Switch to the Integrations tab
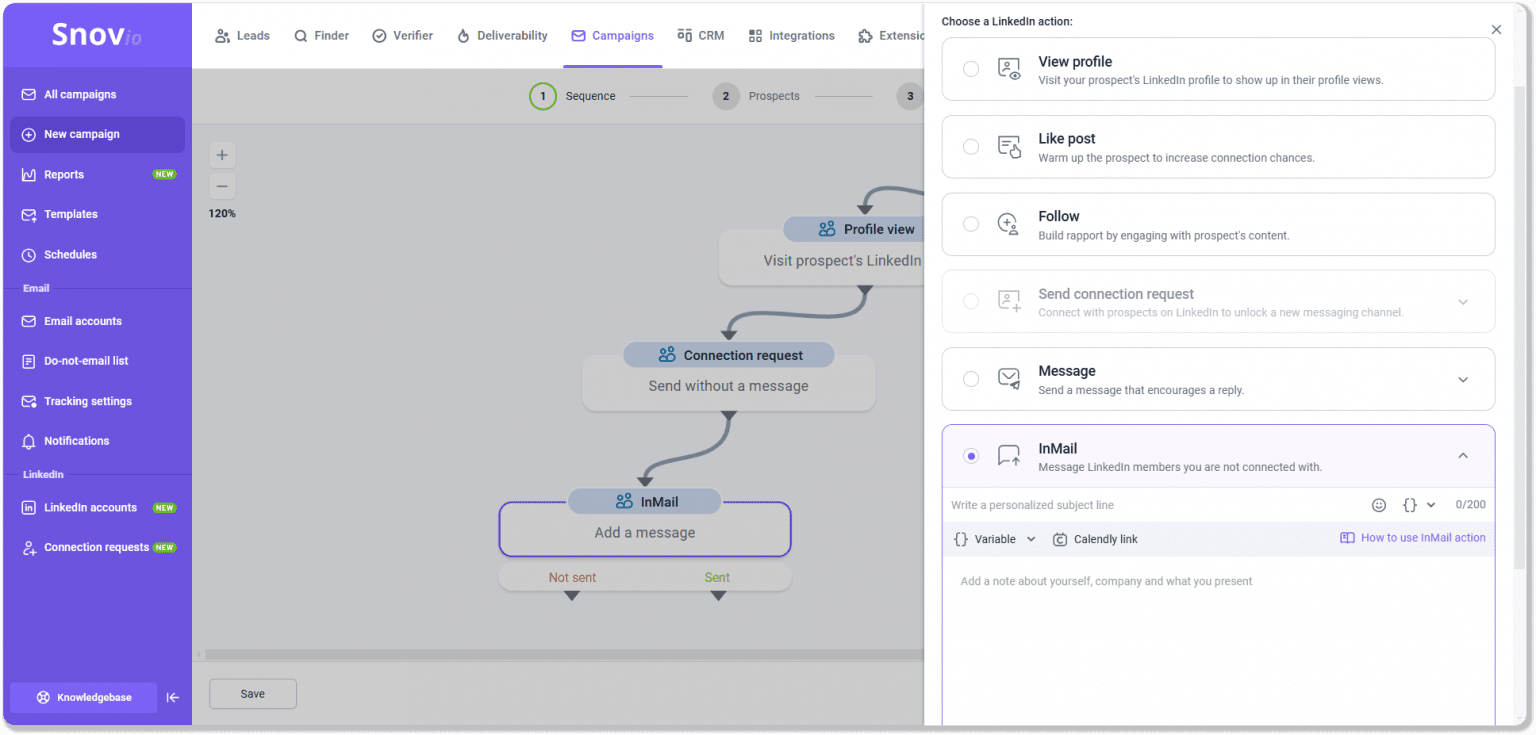The width and height of the screenshot is (1536, 735). click(x=791, y=35)
